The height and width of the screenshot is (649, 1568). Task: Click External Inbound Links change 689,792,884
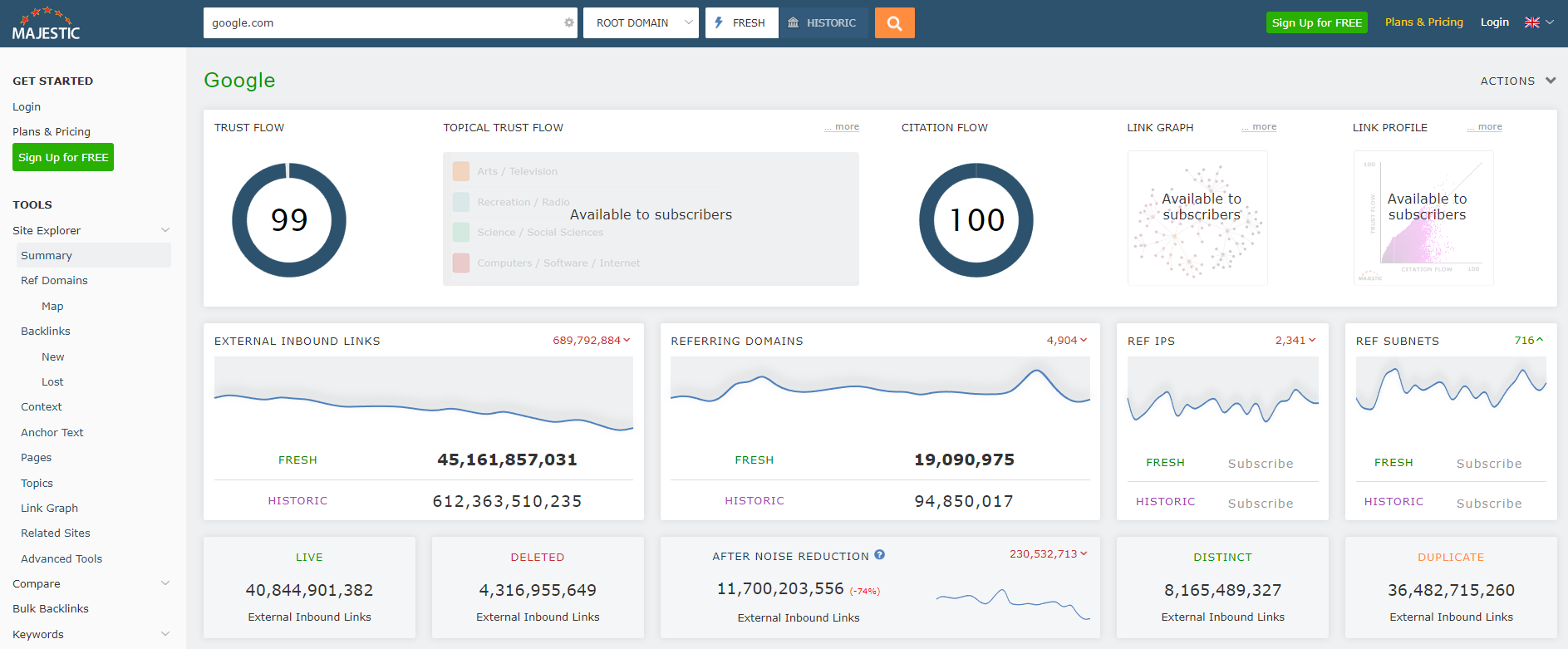[x=591, y=340]
